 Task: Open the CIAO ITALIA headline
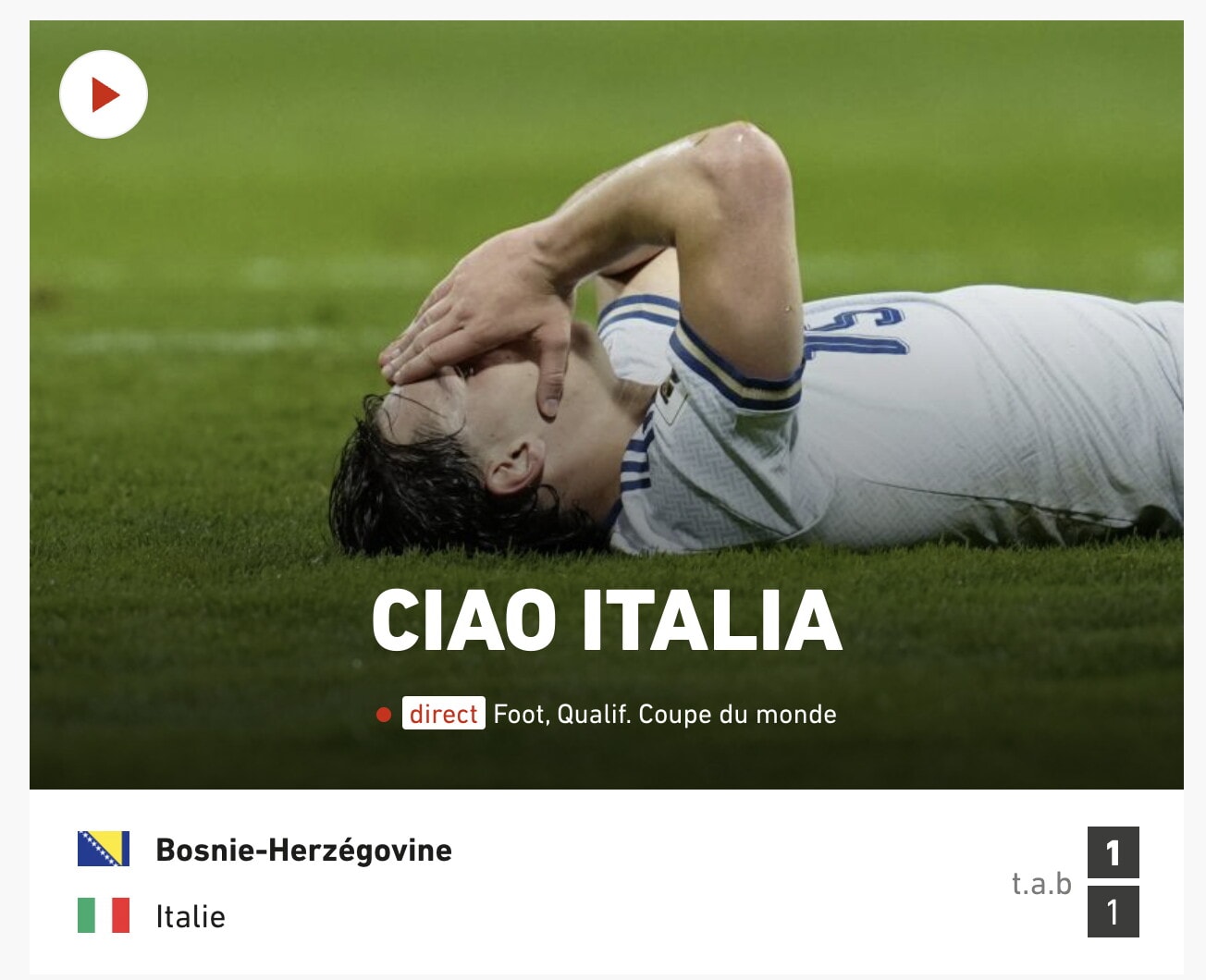(x=607, y=620)
